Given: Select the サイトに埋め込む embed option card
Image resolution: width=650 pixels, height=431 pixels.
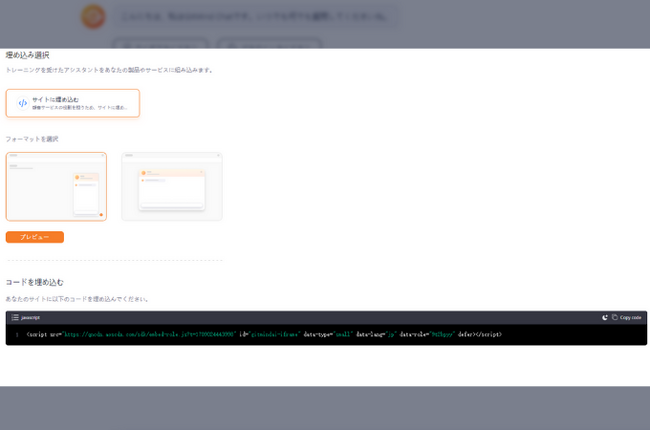Looking at the screenshot, I should click(73, 103).
